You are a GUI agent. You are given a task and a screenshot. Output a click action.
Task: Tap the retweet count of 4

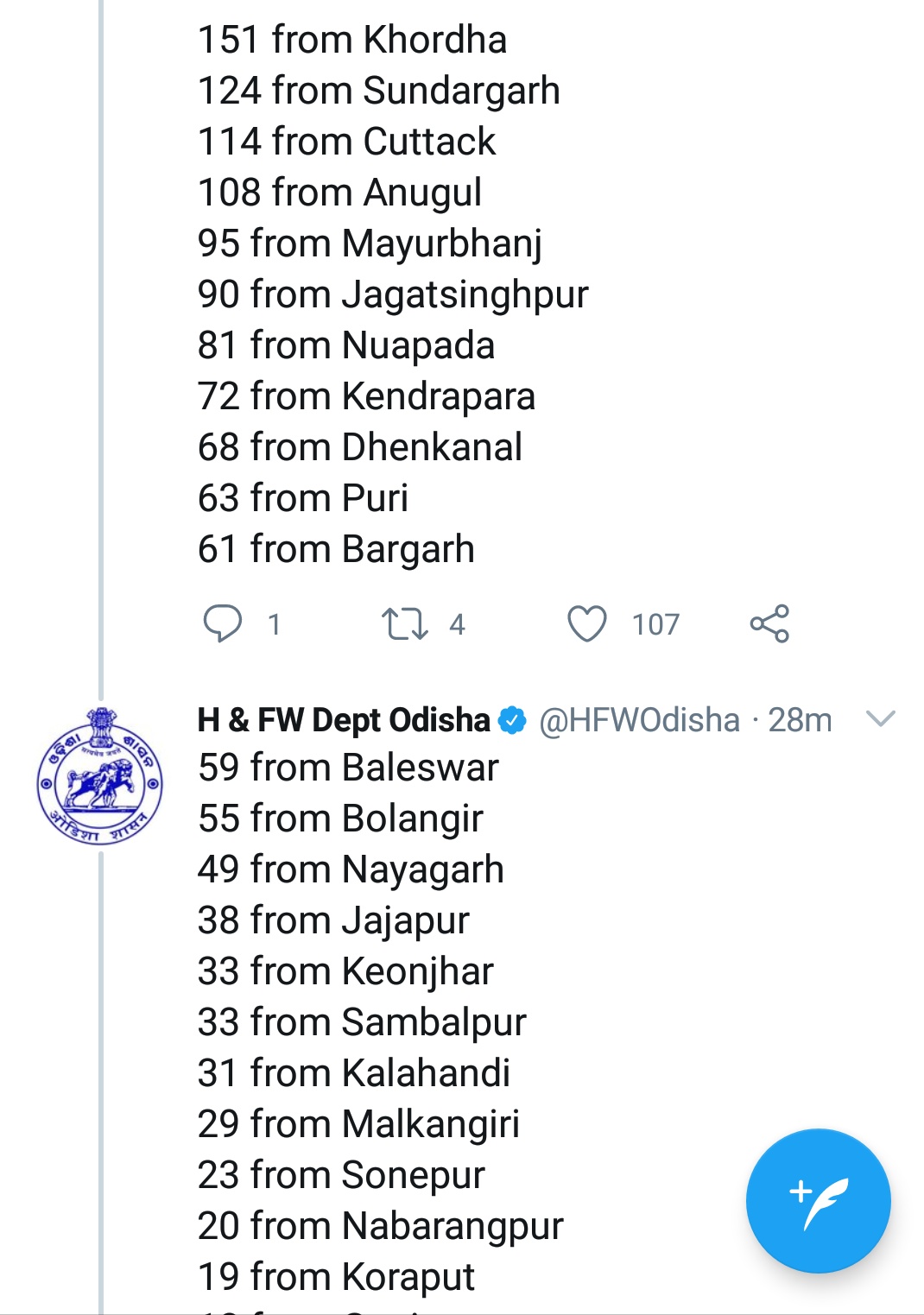[457, 624]
